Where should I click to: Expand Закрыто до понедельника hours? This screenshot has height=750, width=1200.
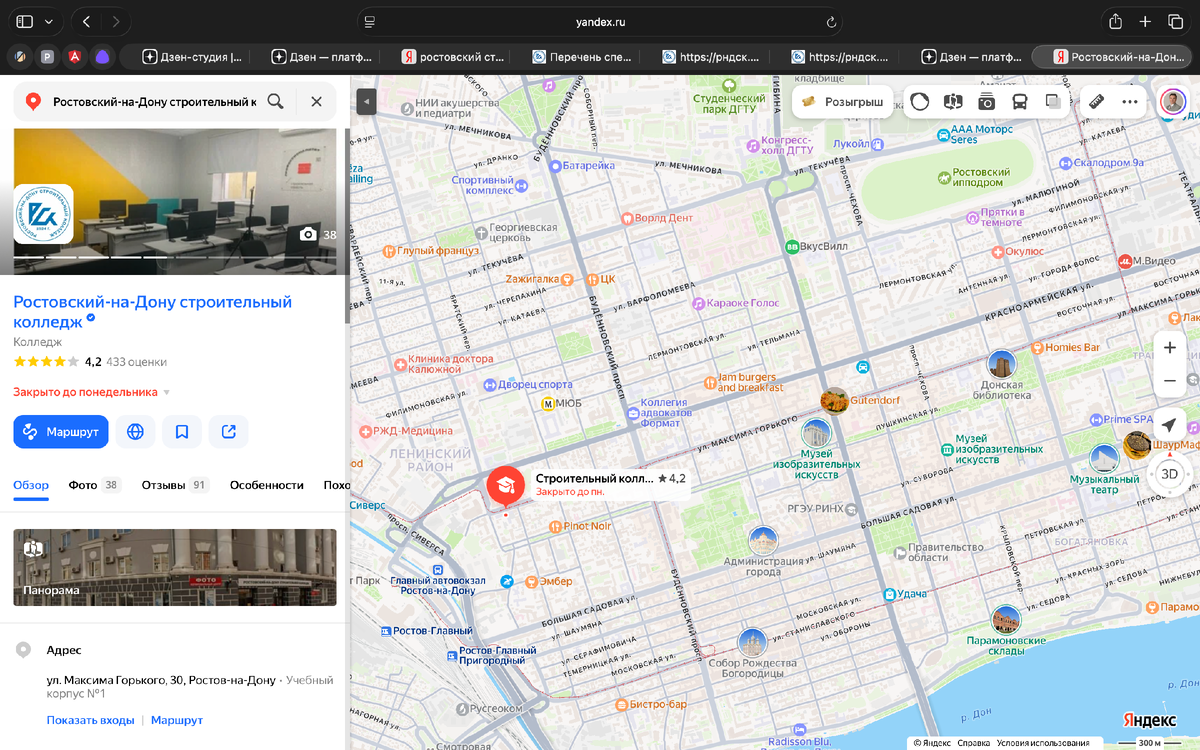[x=92, y=392]
